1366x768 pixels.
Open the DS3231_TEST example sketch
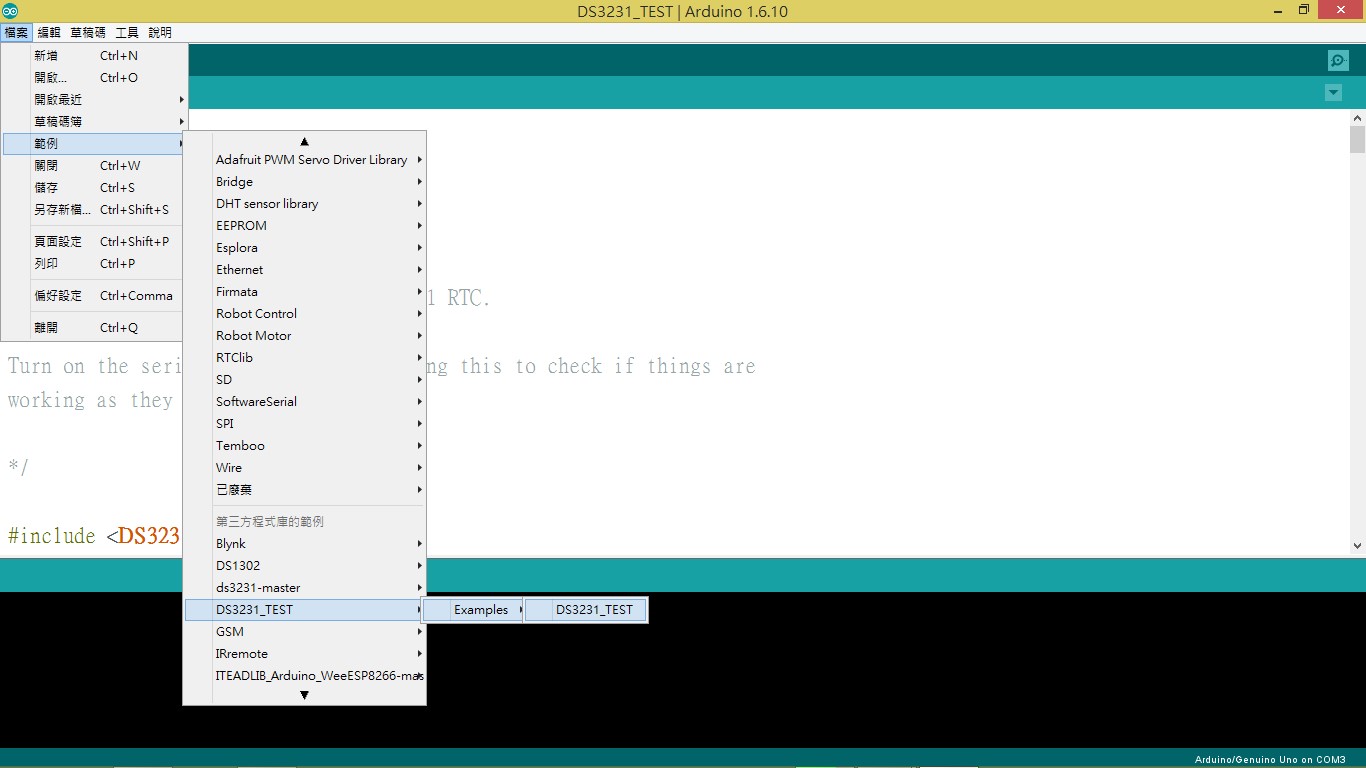[586, 610]
